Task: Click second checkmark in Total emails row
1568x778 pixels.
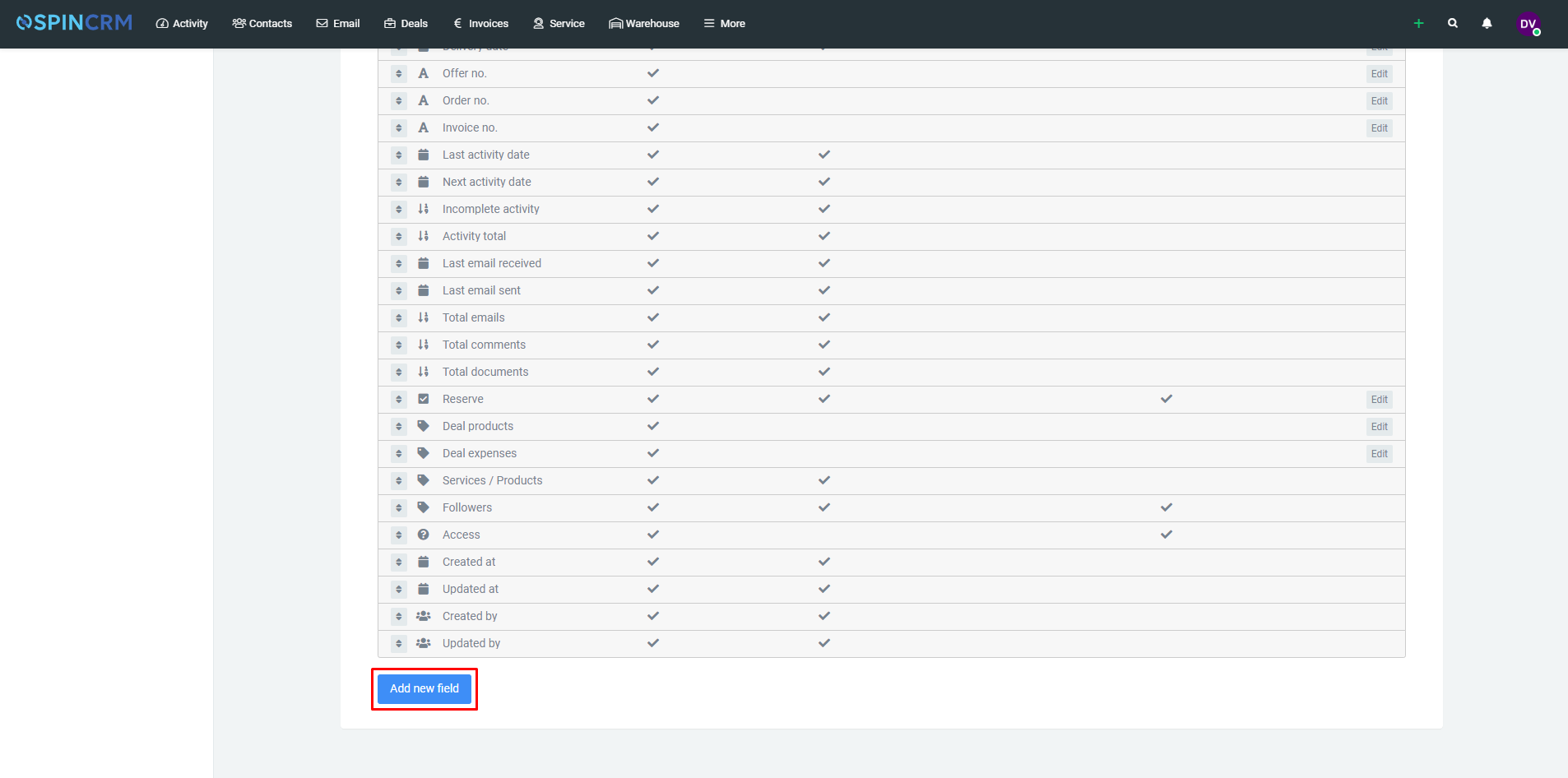Action: click(x=824, y=317)
